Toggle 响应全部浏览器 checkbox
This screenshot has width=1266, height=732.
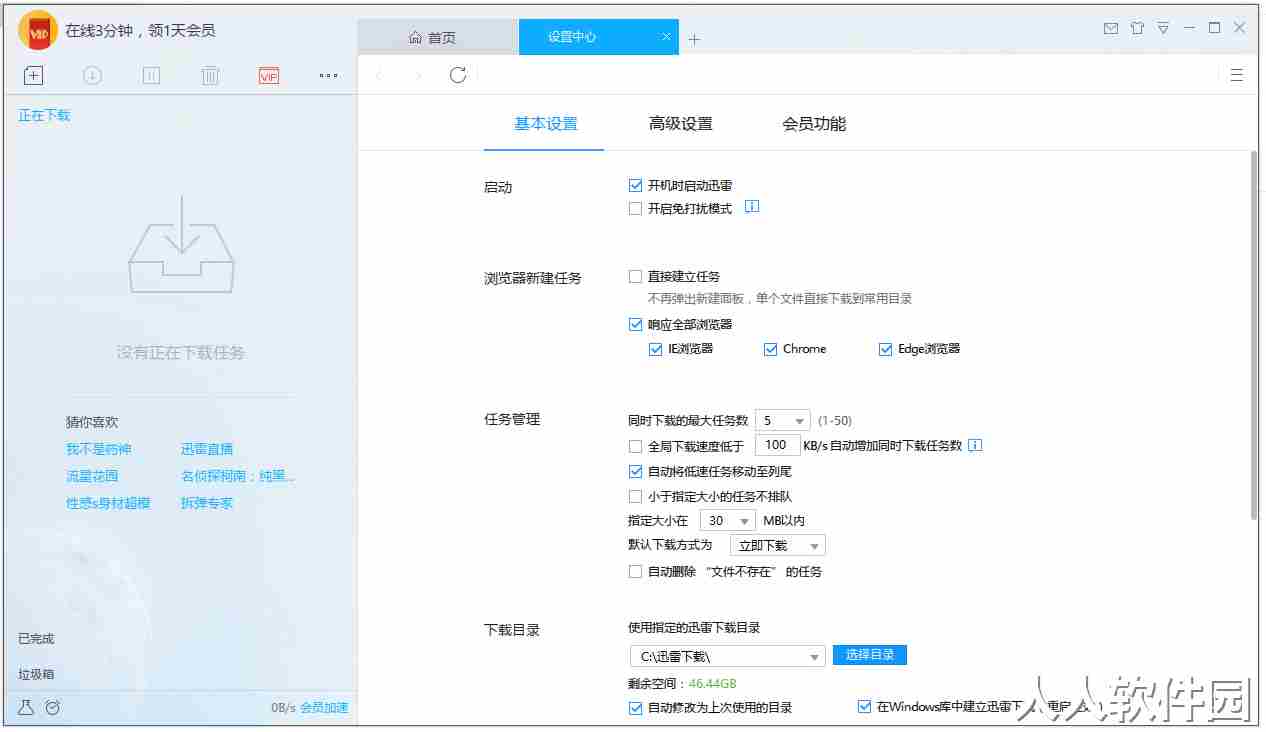pyautogui.click(x=635, y=324)
